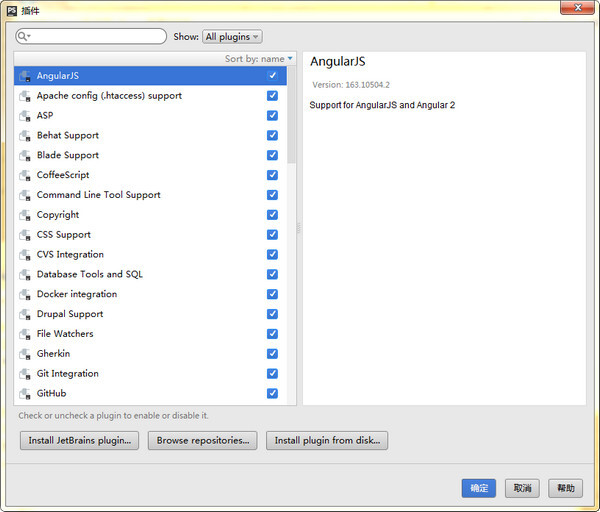Click the plugin icon beside Docker integration
The height and width of the screenshot is (512, 600).
[25, 295]
